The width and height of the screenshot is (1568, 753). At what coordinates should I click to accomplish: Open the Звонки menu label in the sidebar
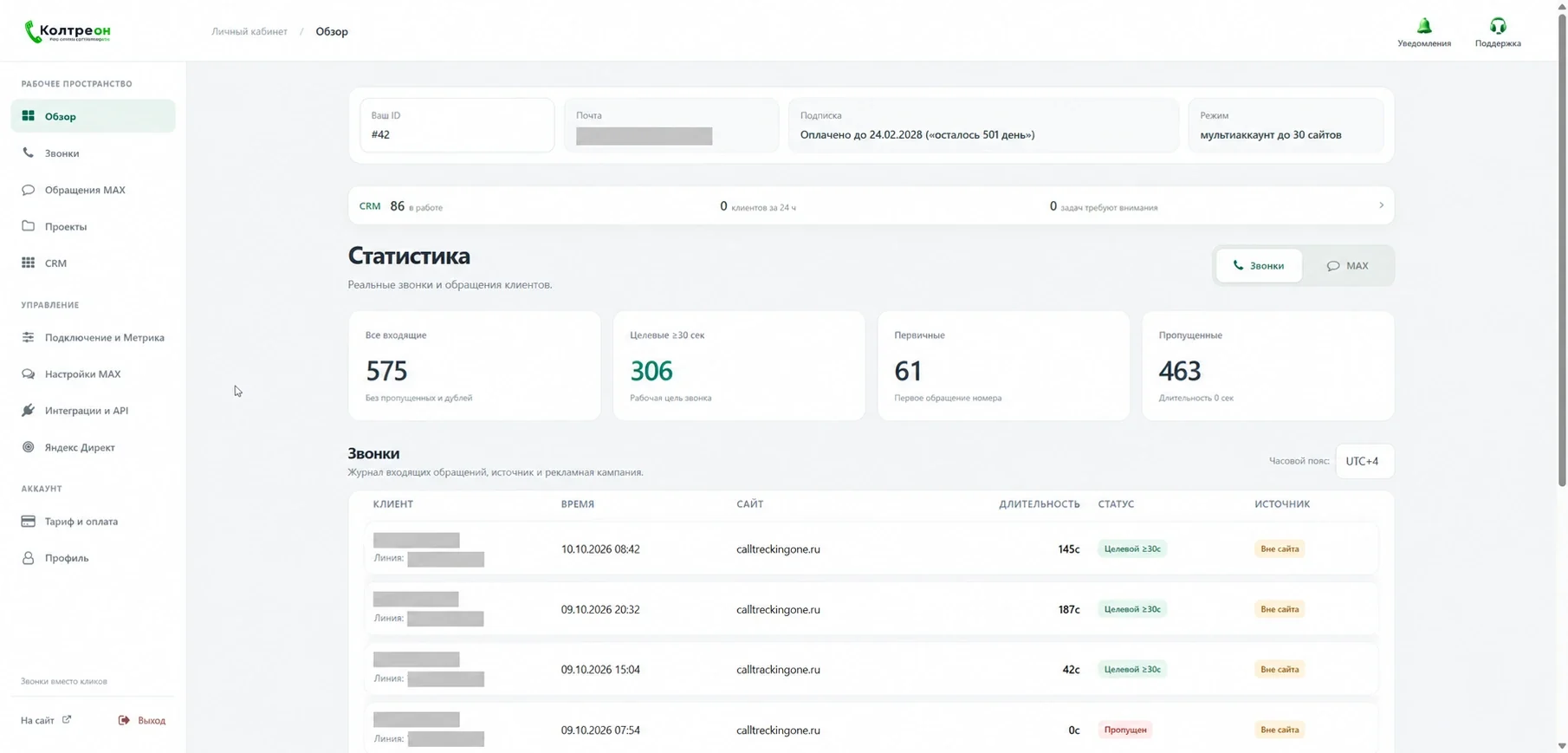(62, 153)
